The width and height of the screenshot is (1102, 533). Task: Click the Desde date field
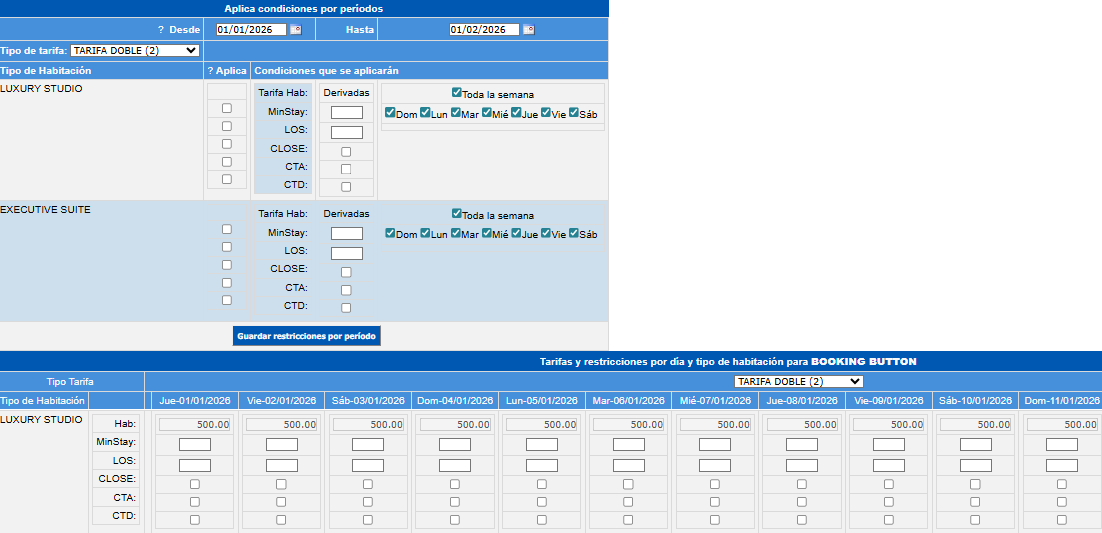[x=251, y=30]
